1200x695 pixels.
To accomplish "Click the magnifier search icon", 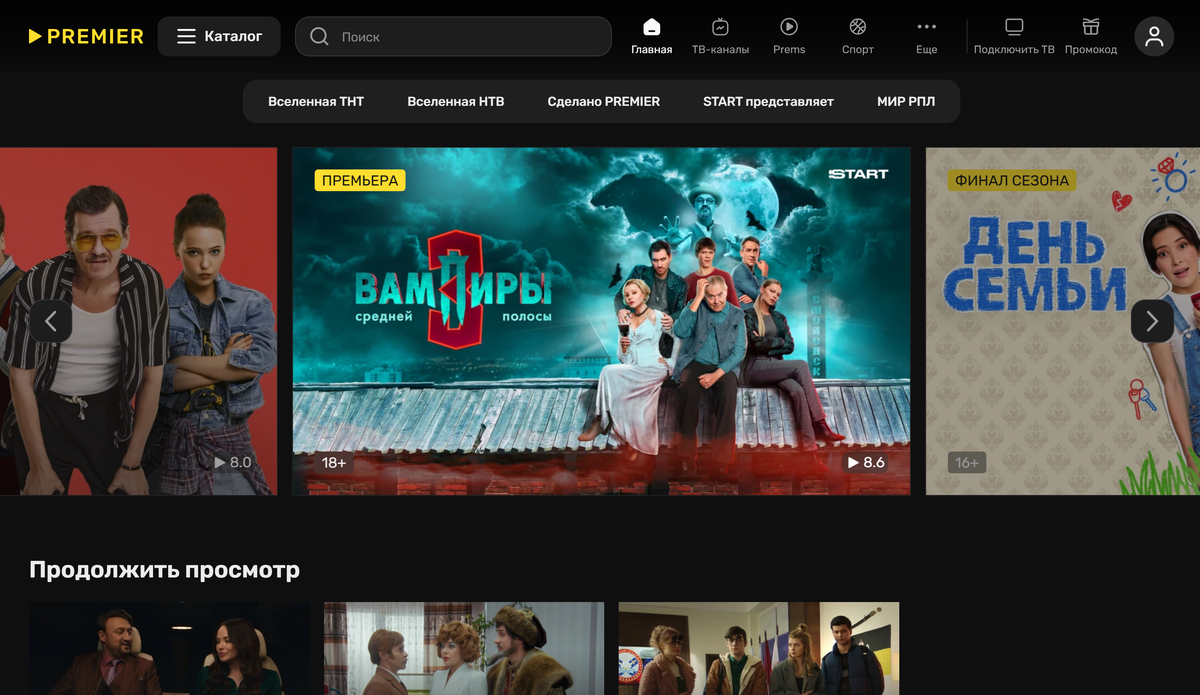I will (x=319, y=36).
